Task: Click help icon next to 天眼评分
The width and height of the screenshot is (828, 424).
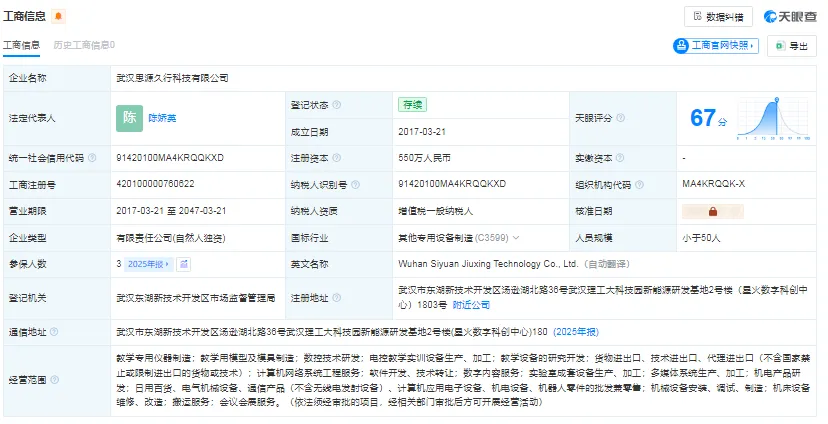Action: point(620,118)
